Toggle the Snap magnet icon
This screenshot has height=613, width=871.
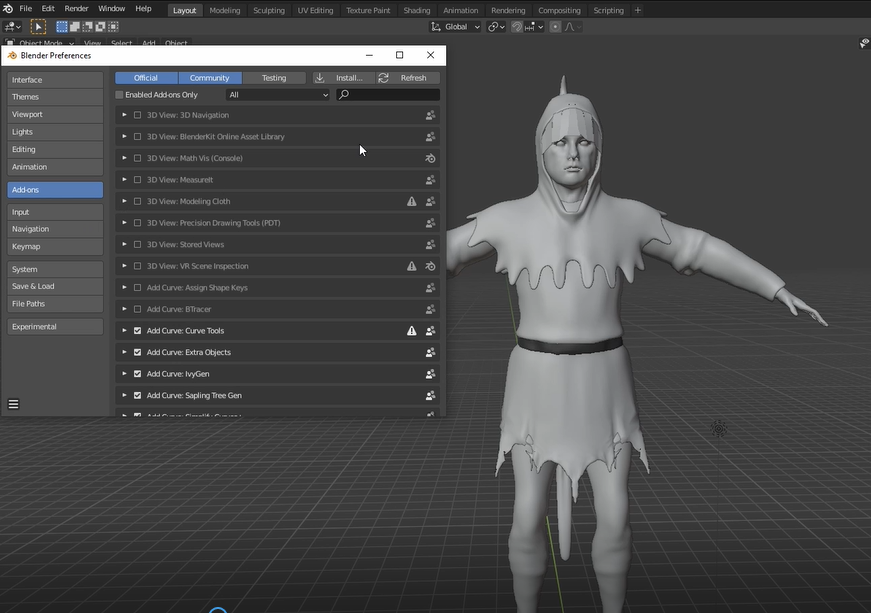[516, 26]
